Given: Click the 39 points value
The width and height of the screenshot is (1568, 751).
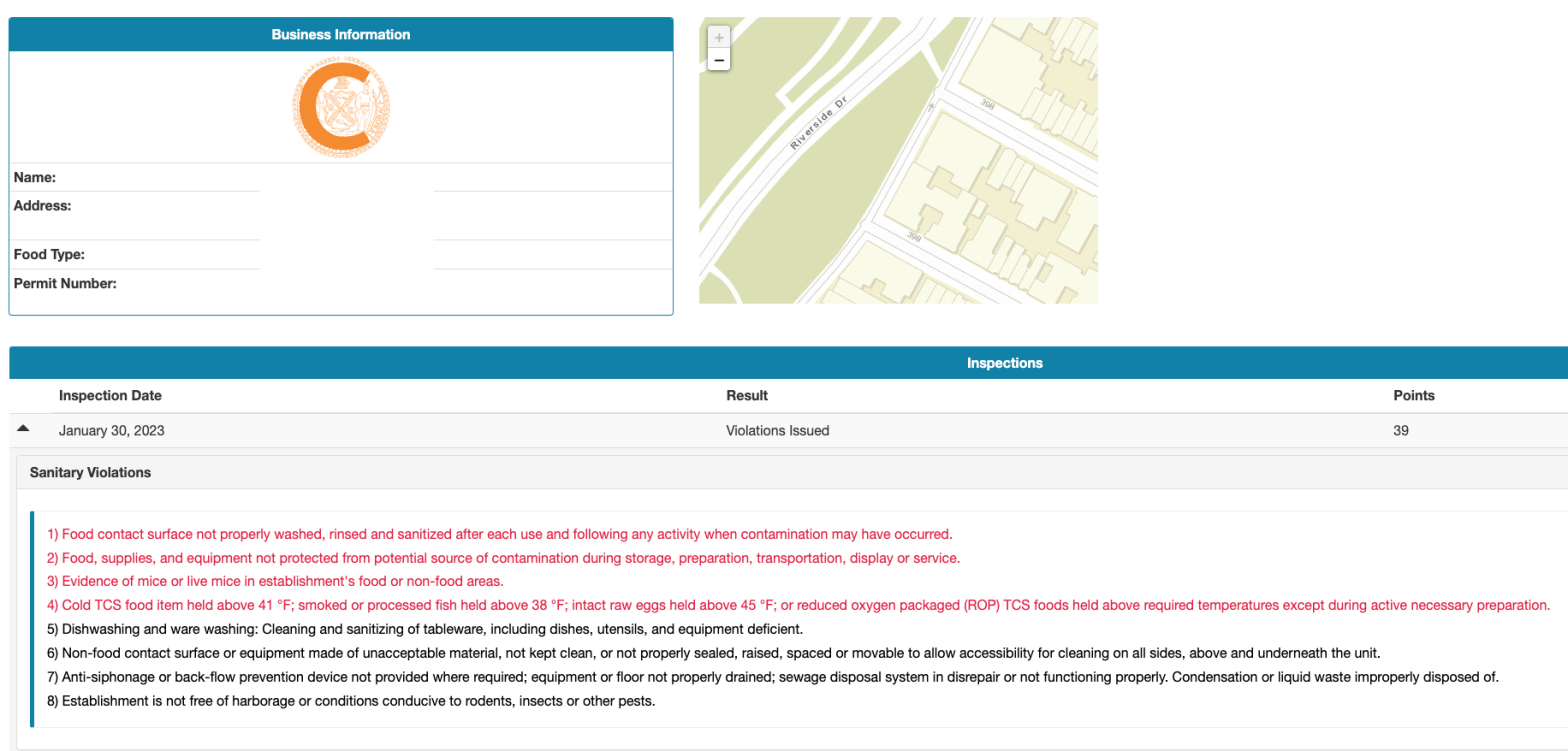Looking at the screenshot, I should click(x=1401, y=431).
